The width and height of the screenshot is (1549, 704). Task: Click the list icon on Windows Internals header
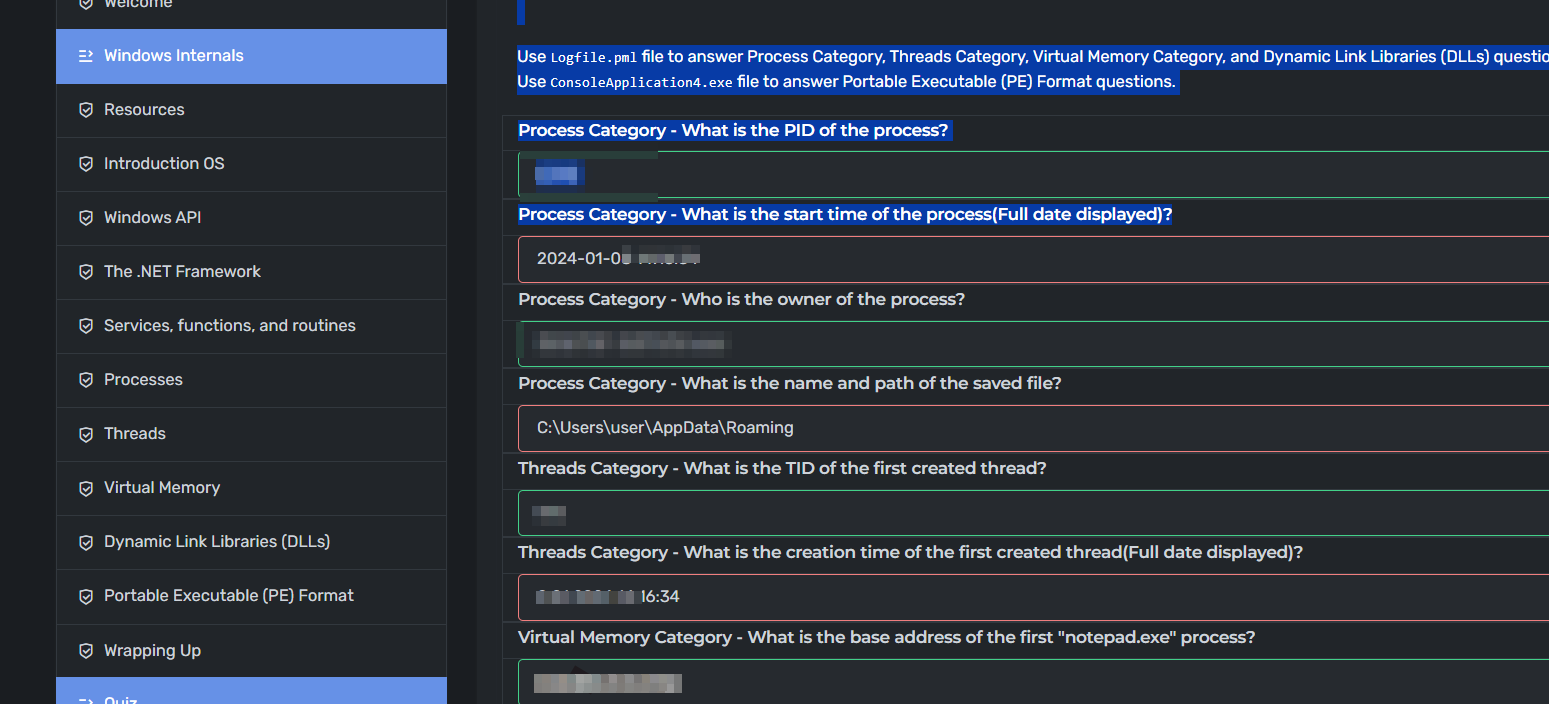(x=86, y=56)
